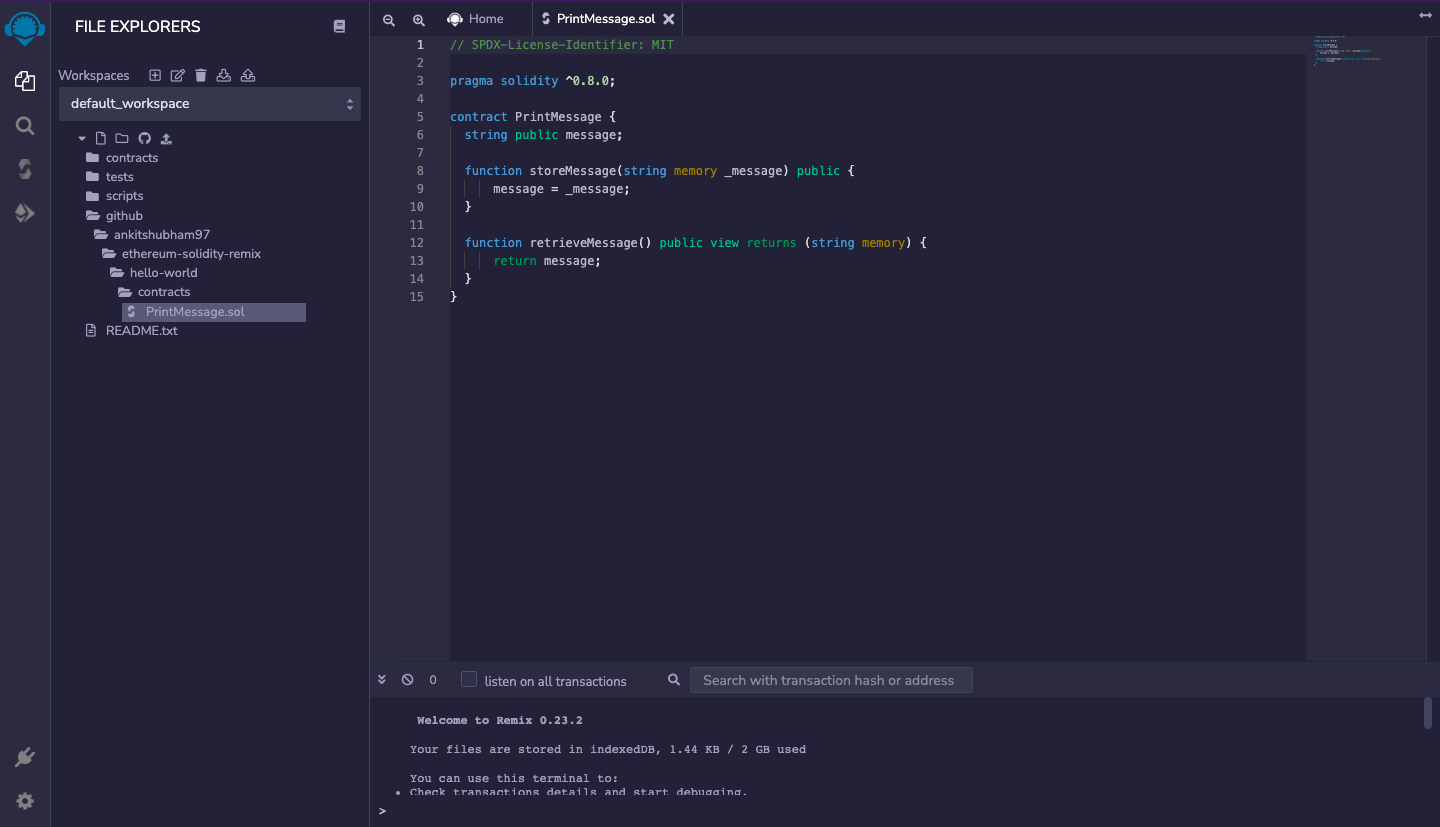Clear the terminal console icon
Screen dimensions: 1440x827
click(407, 680)
